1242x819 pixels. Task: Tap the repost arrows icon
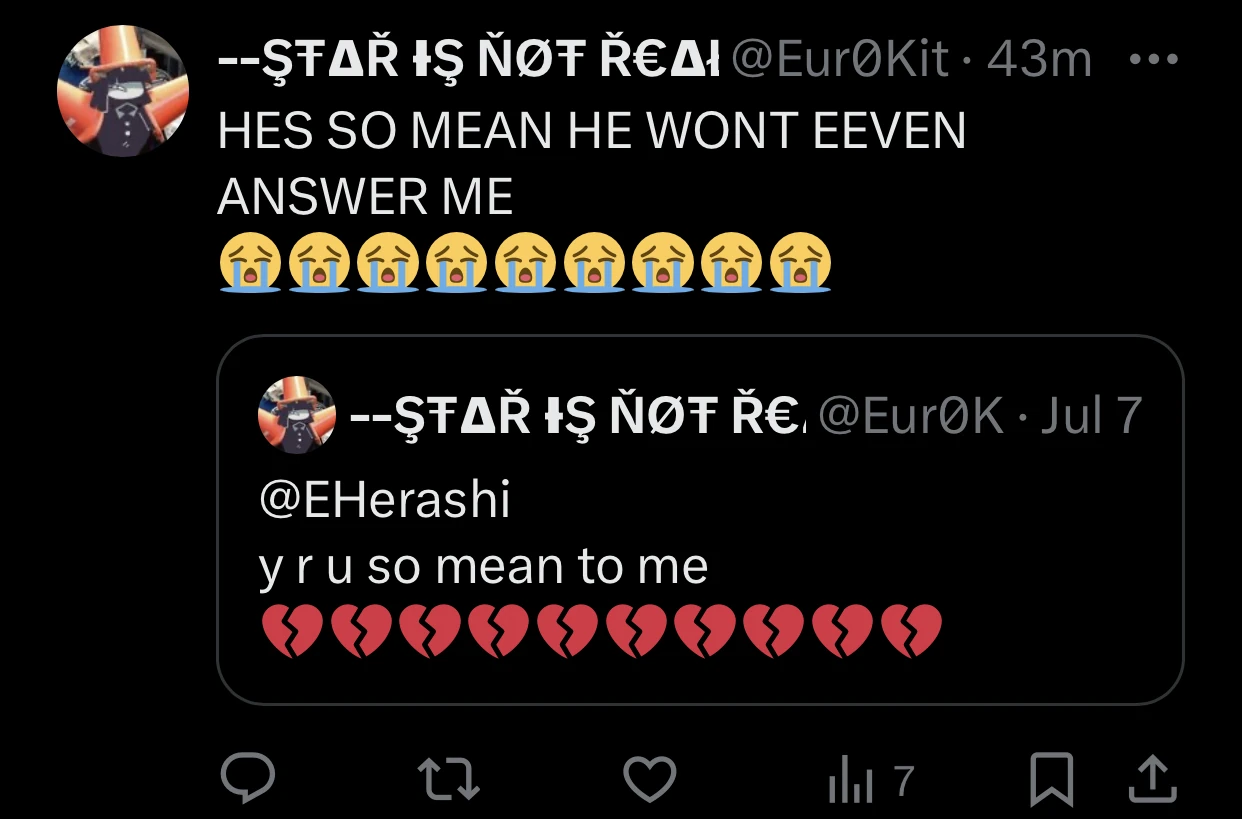coord(448,780)
